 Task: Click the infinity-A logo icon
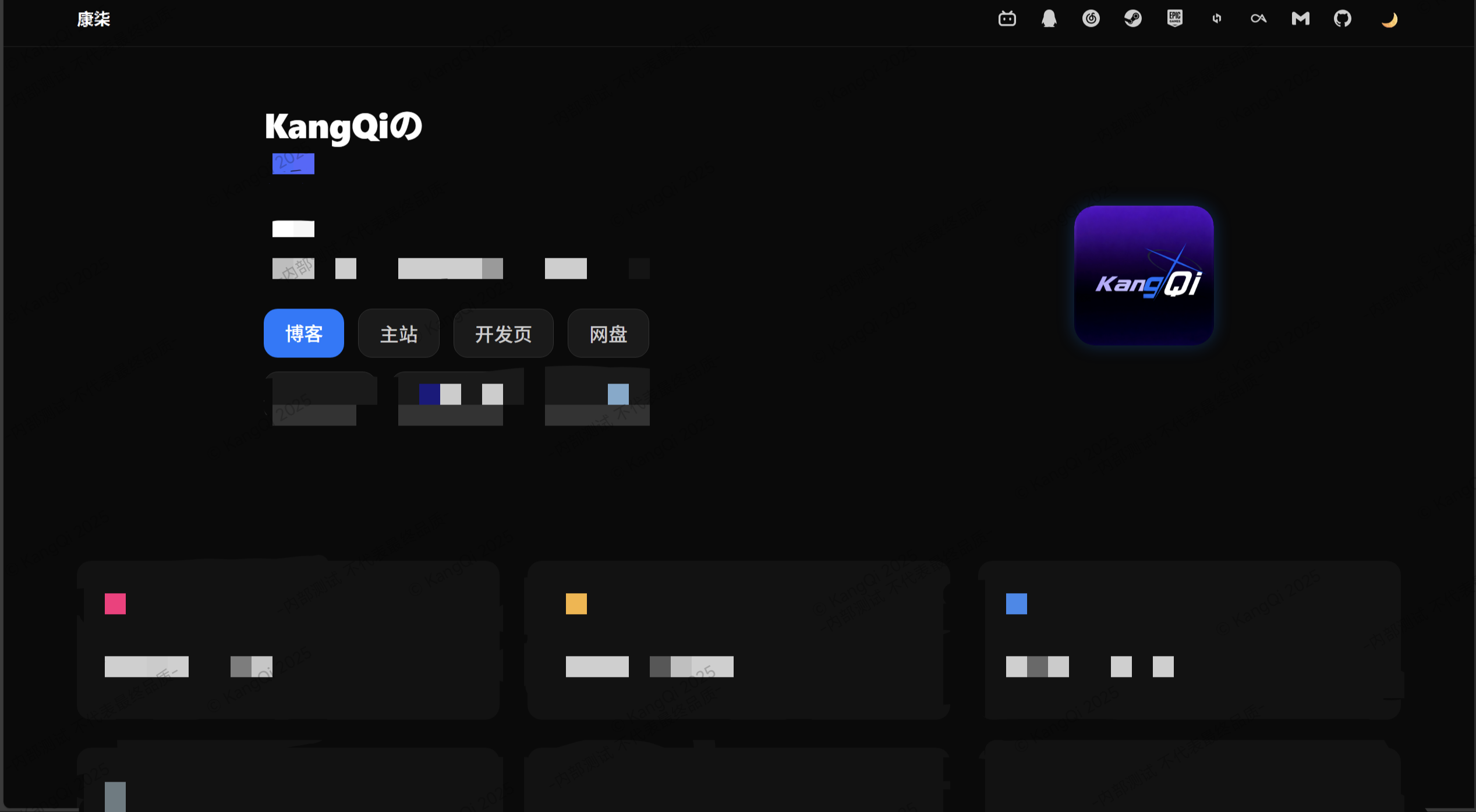1258,19
